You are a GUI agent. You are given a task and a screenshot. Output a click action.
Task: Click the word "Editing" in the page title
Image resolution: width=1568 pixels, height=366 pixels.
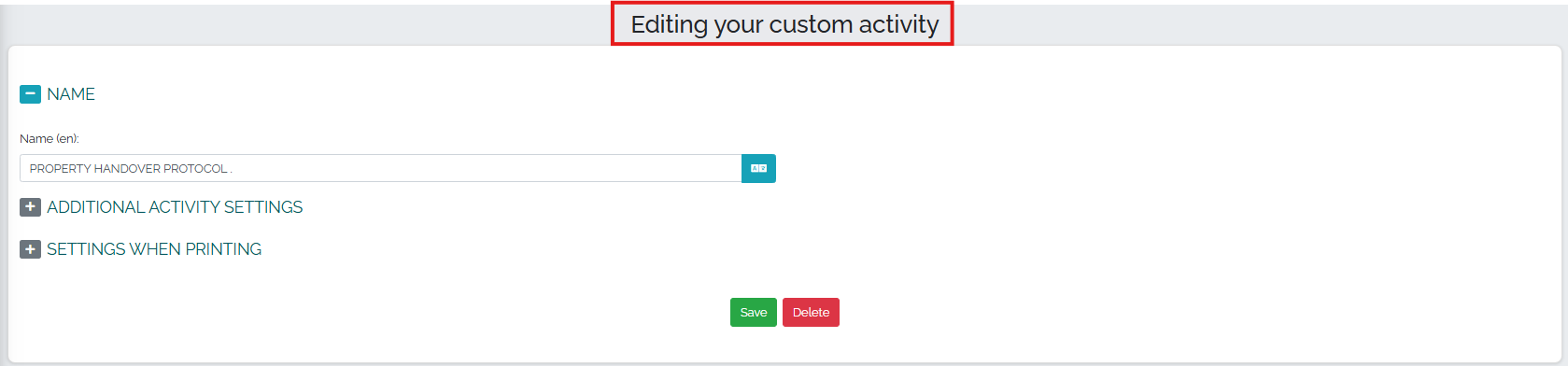click(x=670, y=24)
